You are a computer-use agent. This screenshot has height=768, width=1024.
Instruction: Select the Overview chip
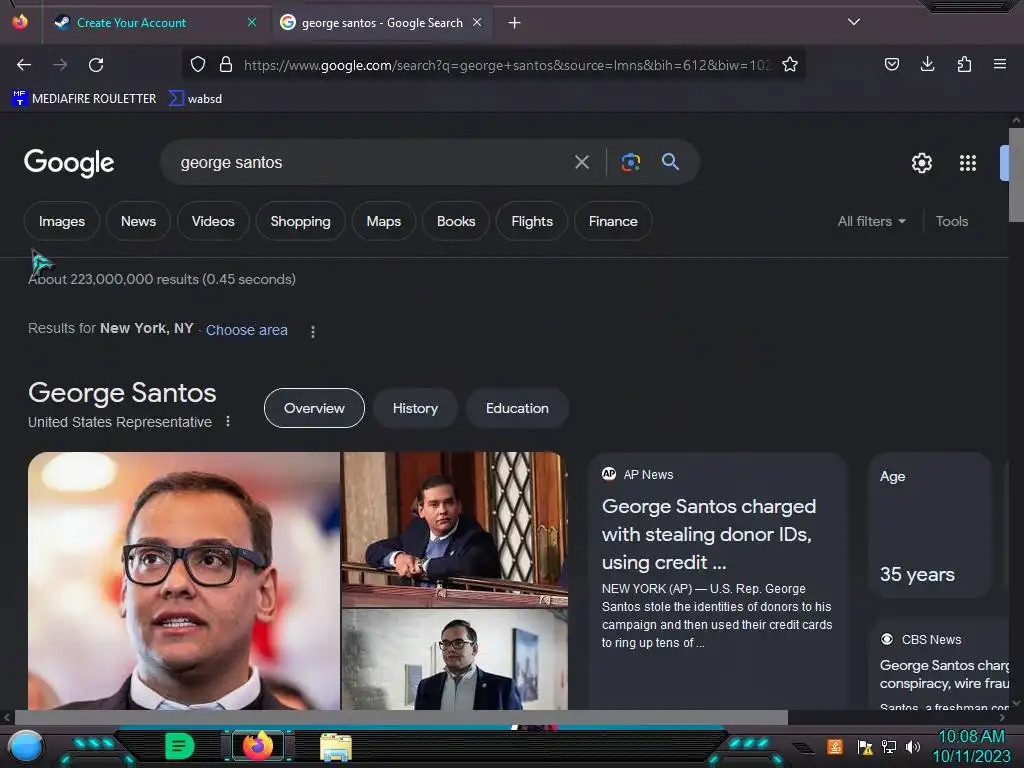(x=314, y=408)
